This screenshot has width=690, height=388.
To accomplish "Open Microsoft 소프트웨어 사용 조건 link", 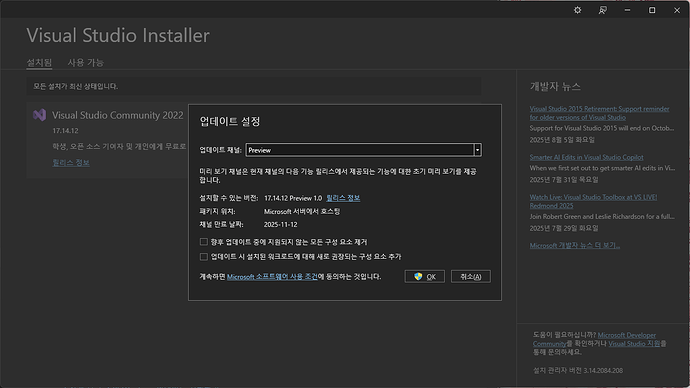I will click(x=272, y=277).
